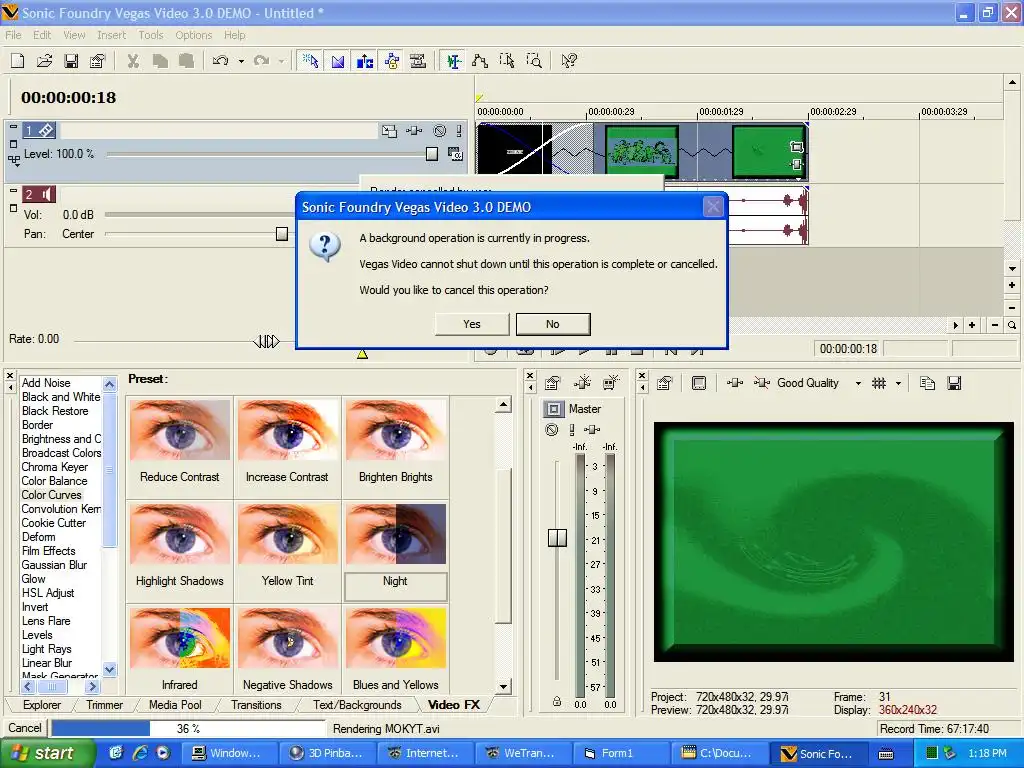The image size is (1024, 768).
Task: Solo video track 1
Action: coord(459,131)
